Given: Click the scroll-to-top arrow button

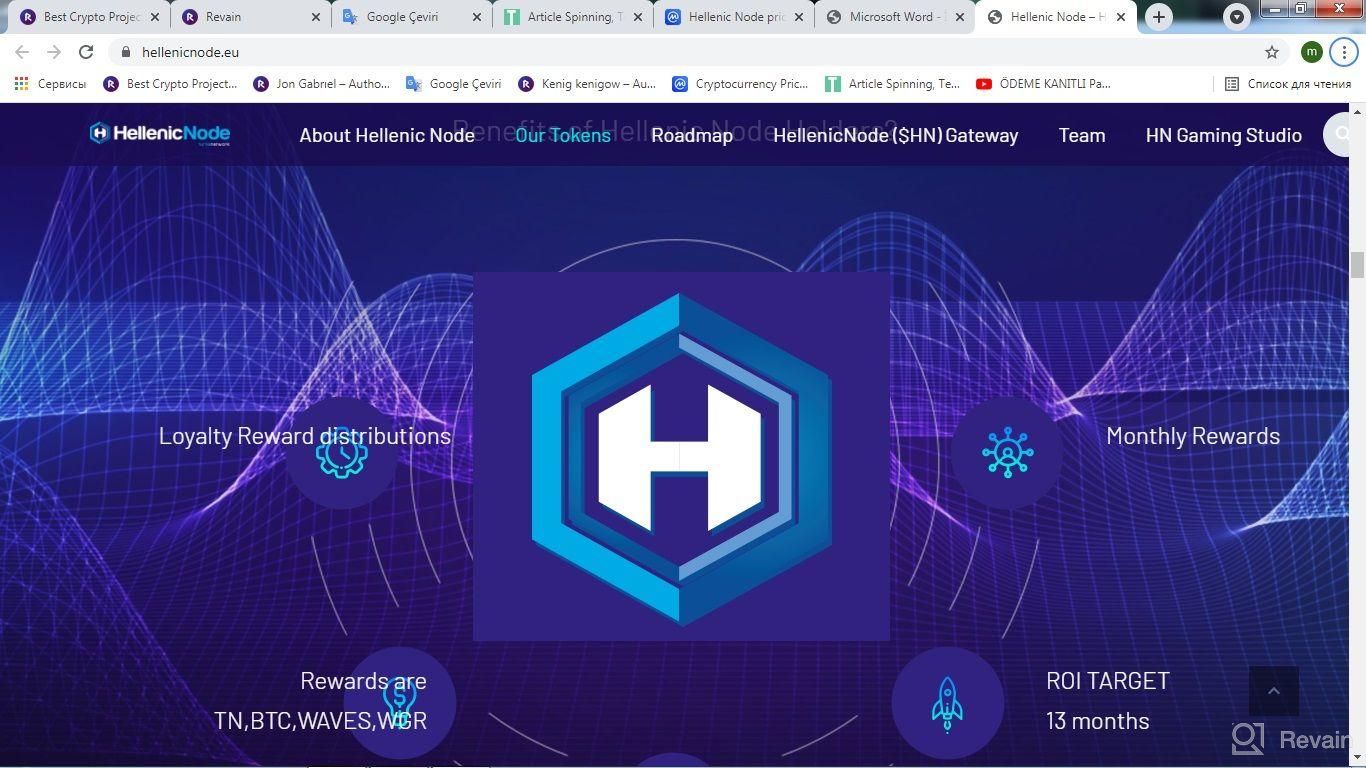Looking at the screenshot, I should click(1274, 691).
